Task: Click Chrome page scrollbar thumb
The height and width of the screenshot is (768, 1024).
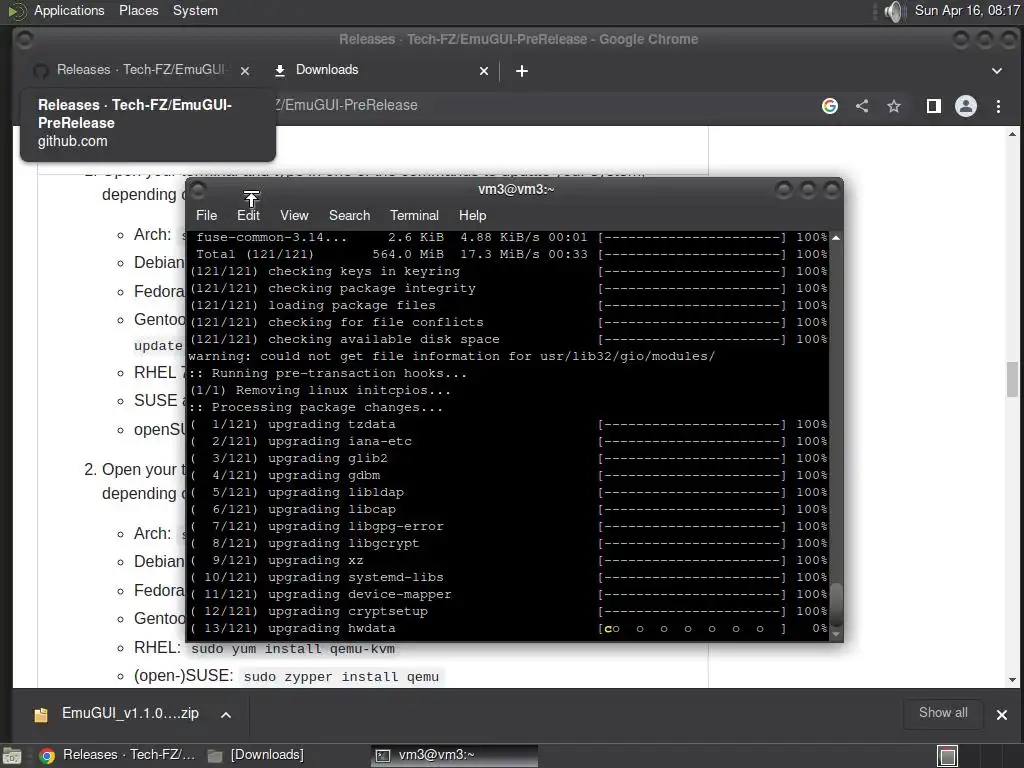Action: coord(1012,379)
